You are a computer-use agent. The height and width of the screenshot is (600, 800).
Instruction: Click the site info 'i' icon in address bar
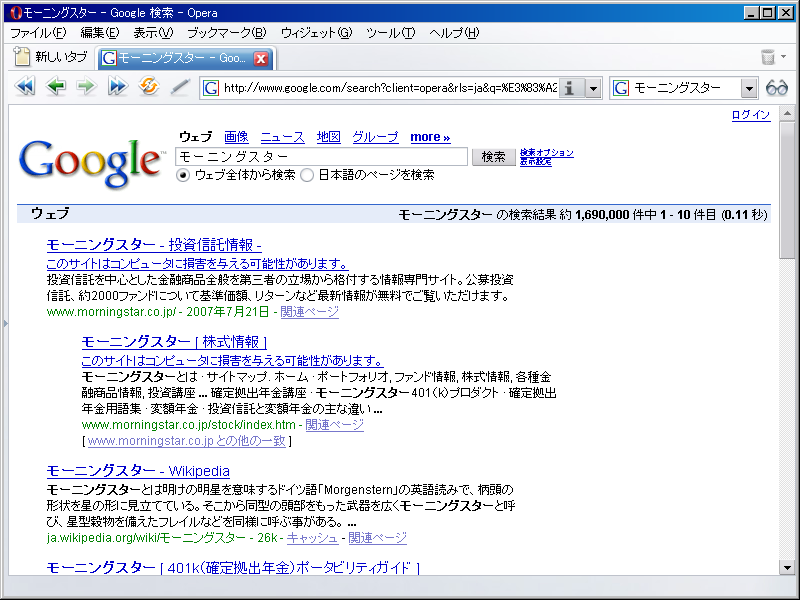[x=570, y=88]
